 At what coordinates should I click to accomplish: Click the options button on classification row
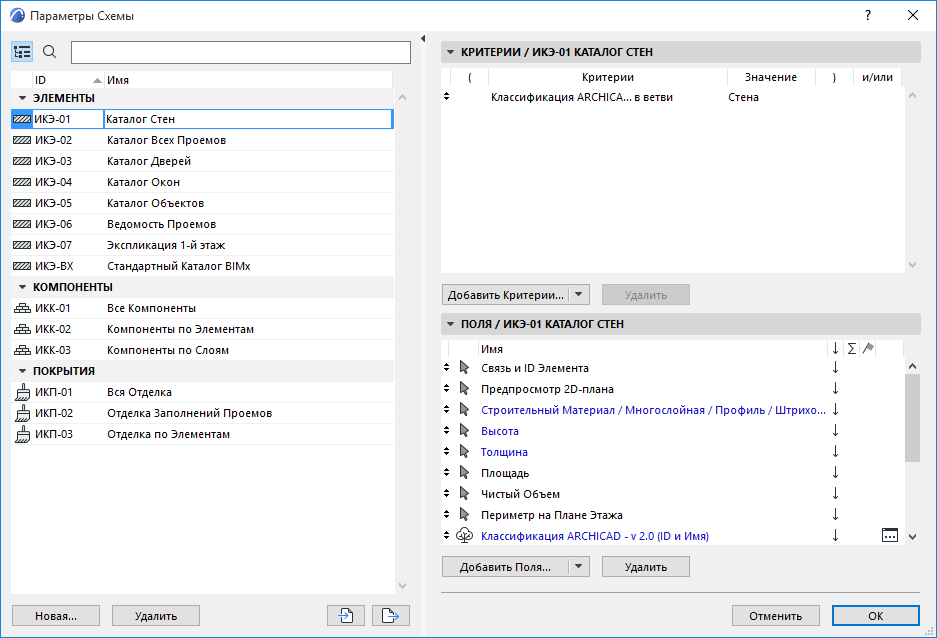pos(890,535)
